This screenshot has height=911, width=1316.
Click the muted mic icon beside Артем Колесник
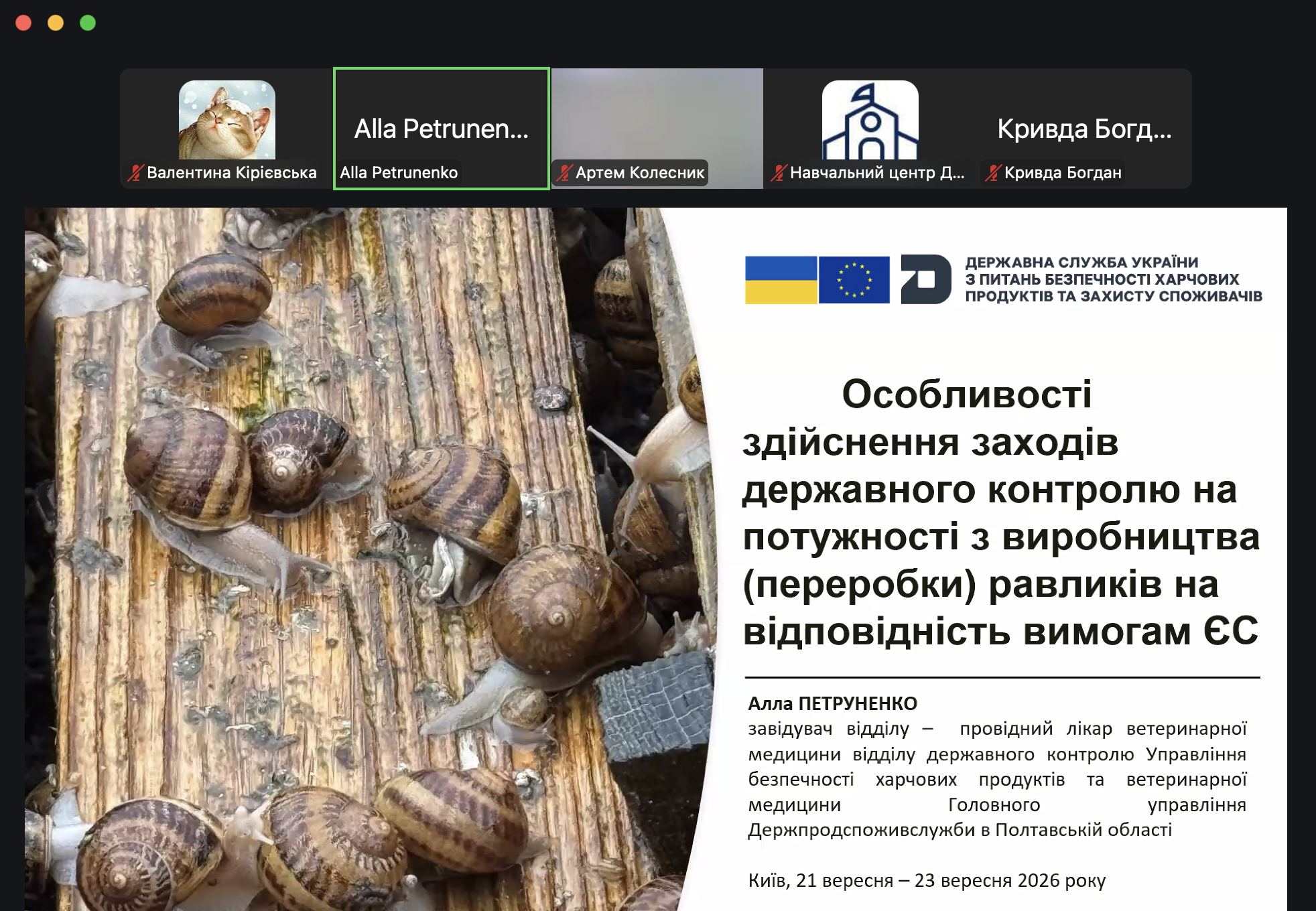tap(564, 173)
